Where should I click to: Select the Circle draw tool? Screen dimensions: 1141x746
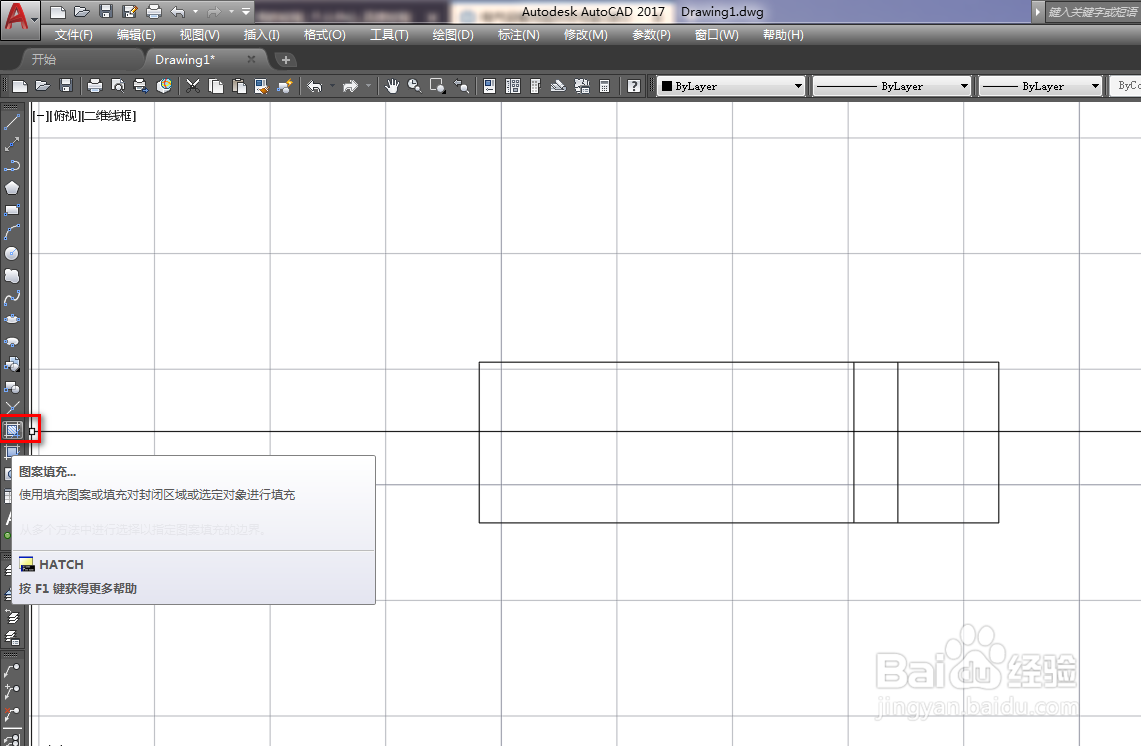(12, 254)
